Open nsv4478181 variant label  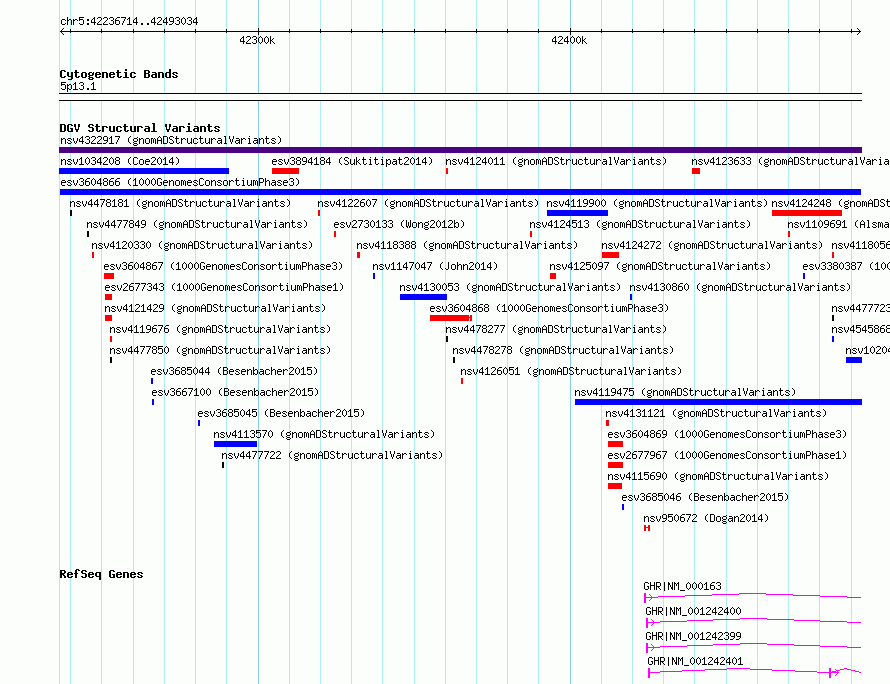180,203
